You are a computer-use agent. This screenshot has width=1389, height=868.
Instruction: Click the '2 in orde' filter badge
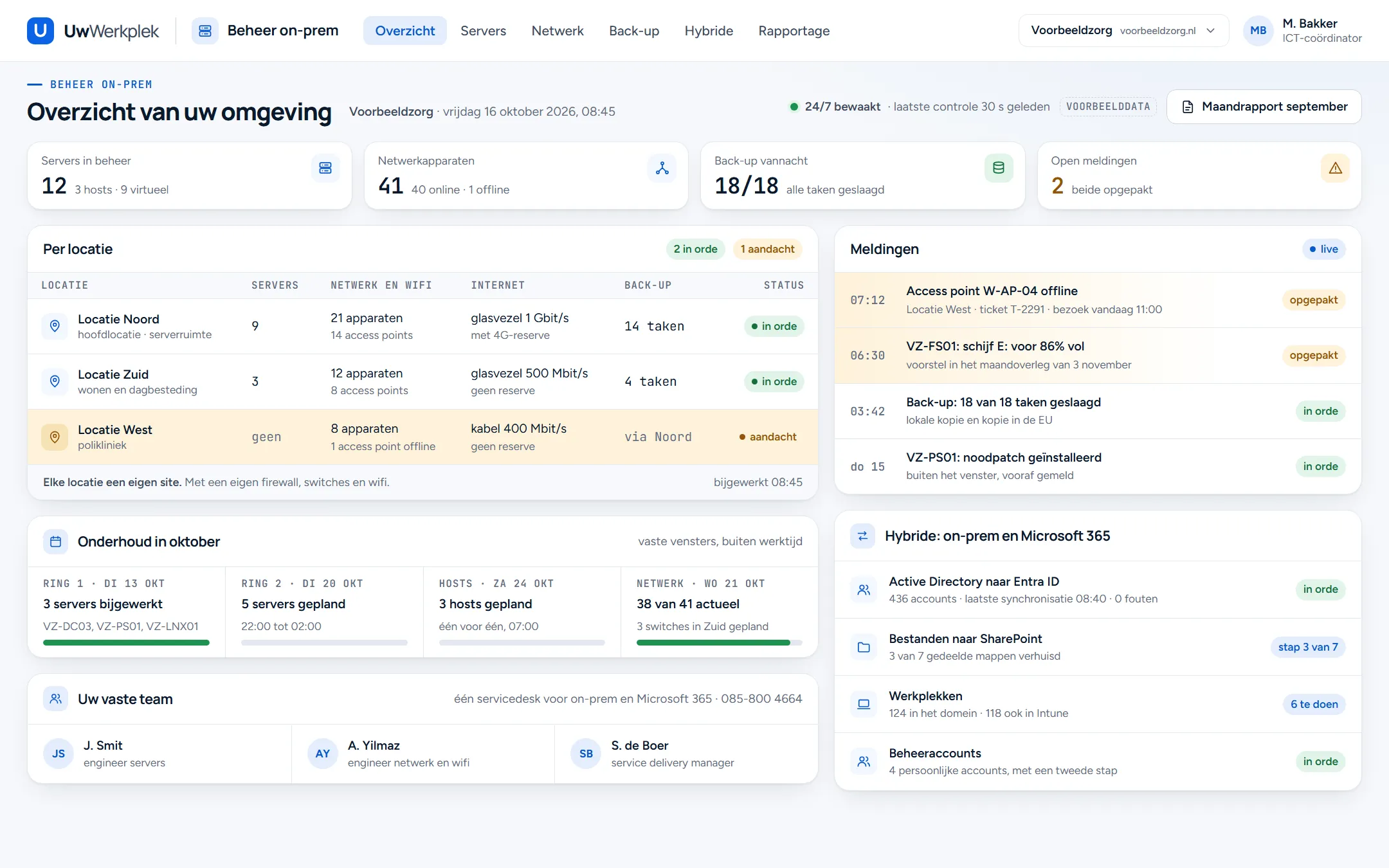click(695, 249)
